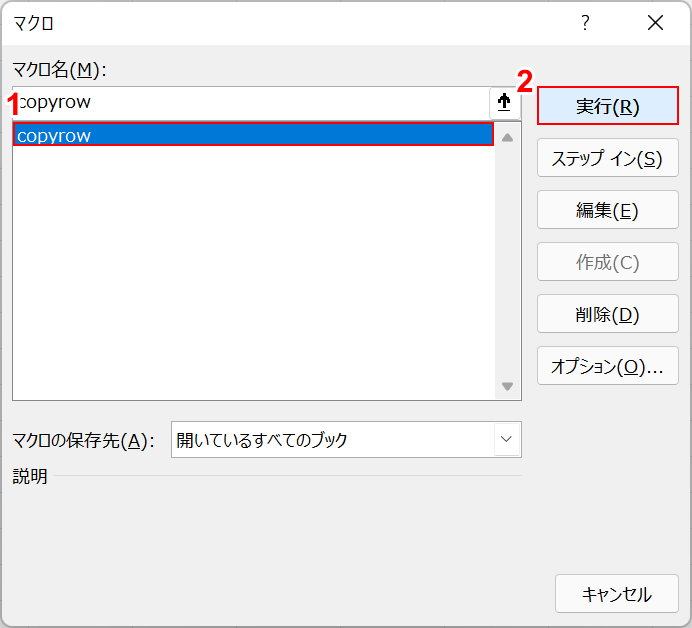The height and width of the screenshot is (628, 692).
Task: Delete the macro using 削除(D)
Action: [x=607, y=314]
